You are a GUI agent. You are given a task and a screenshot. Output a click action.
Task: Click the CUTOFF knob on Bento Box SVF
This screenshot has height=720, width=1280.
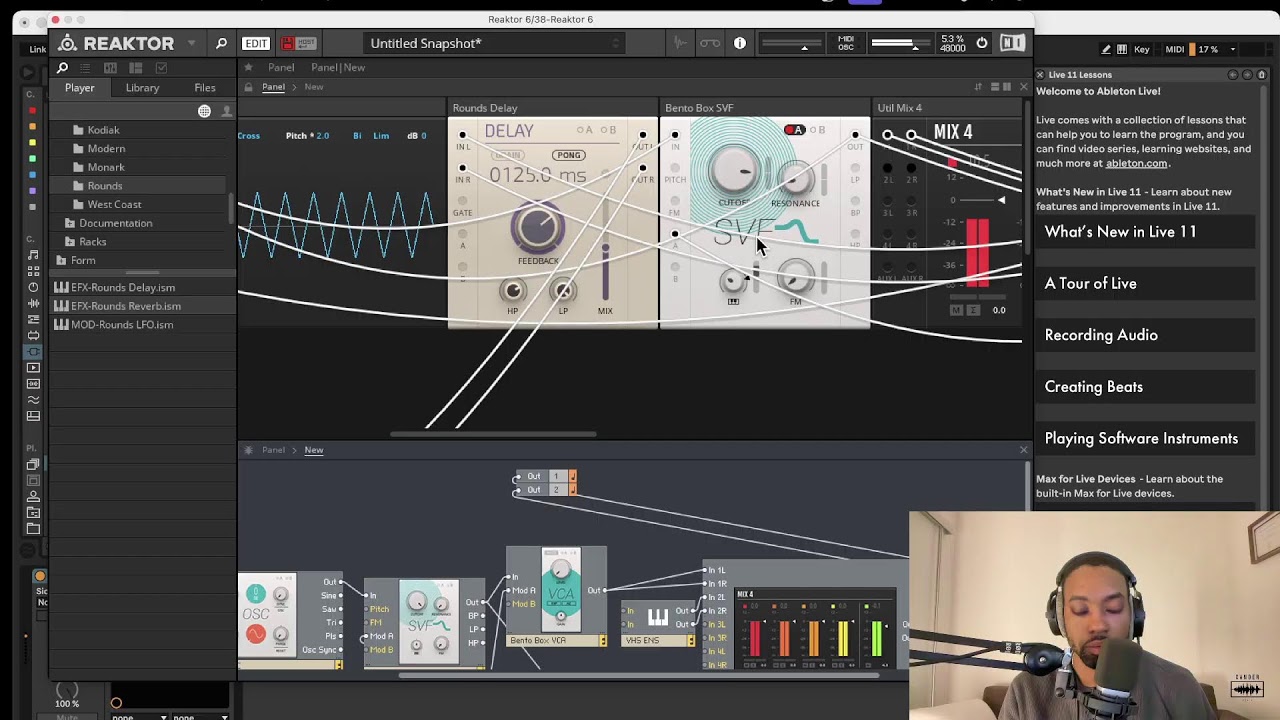(x=735, y=172)
